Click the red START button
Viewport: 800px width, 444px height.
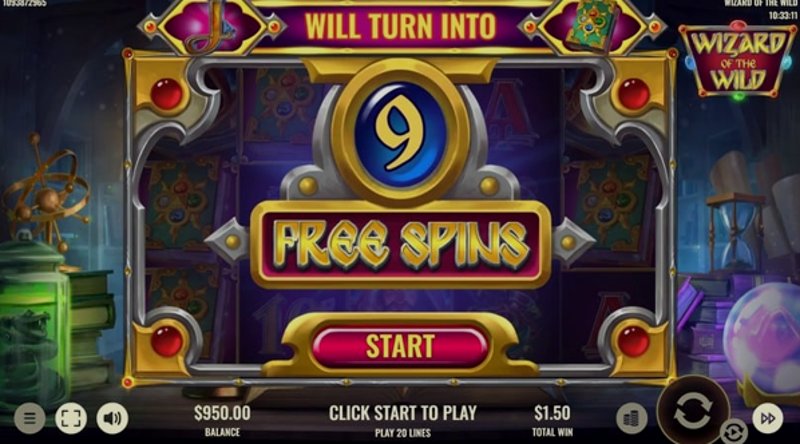pyautogui.click(x=400, y=347)
